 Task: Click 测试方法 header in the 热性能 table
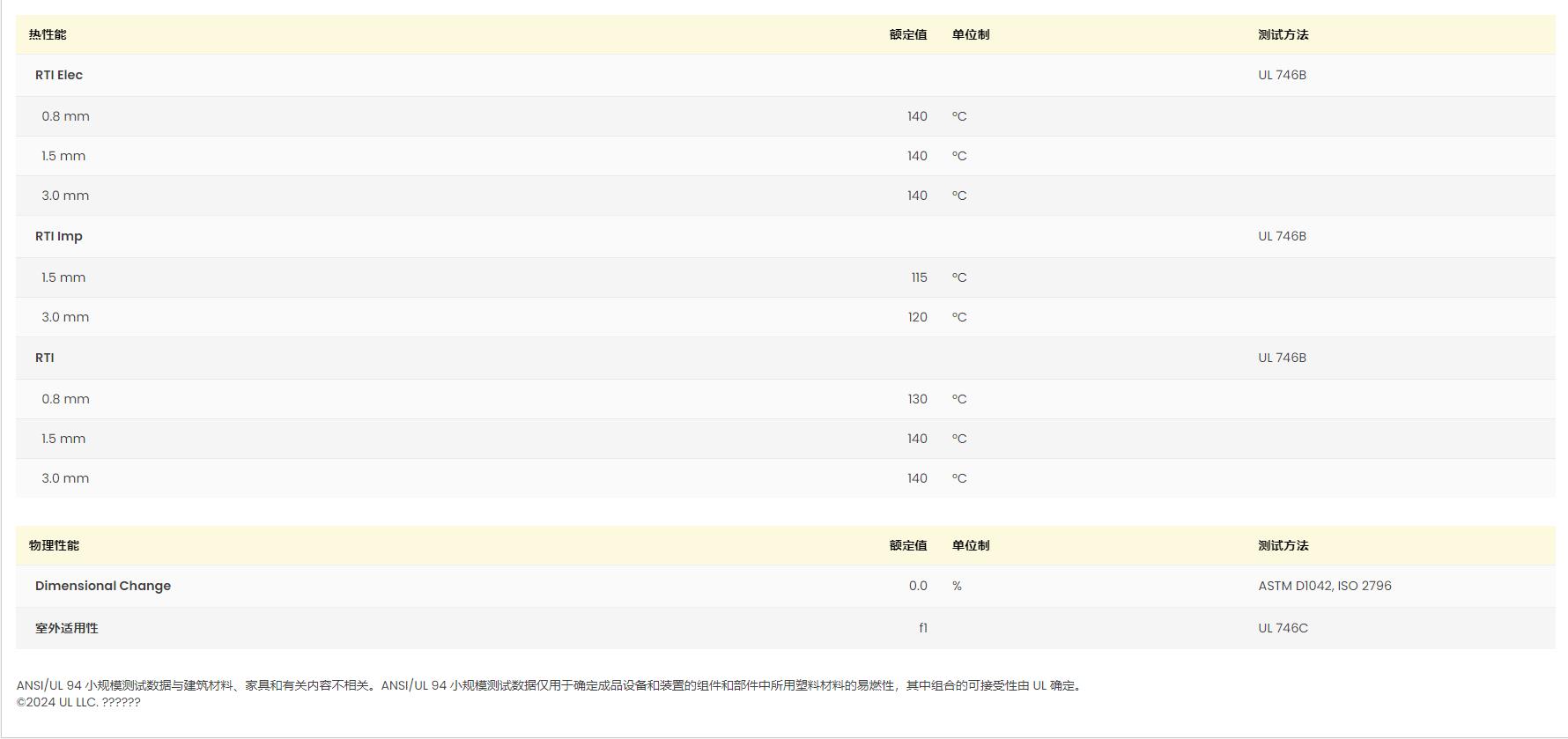tap(1283, 34)
